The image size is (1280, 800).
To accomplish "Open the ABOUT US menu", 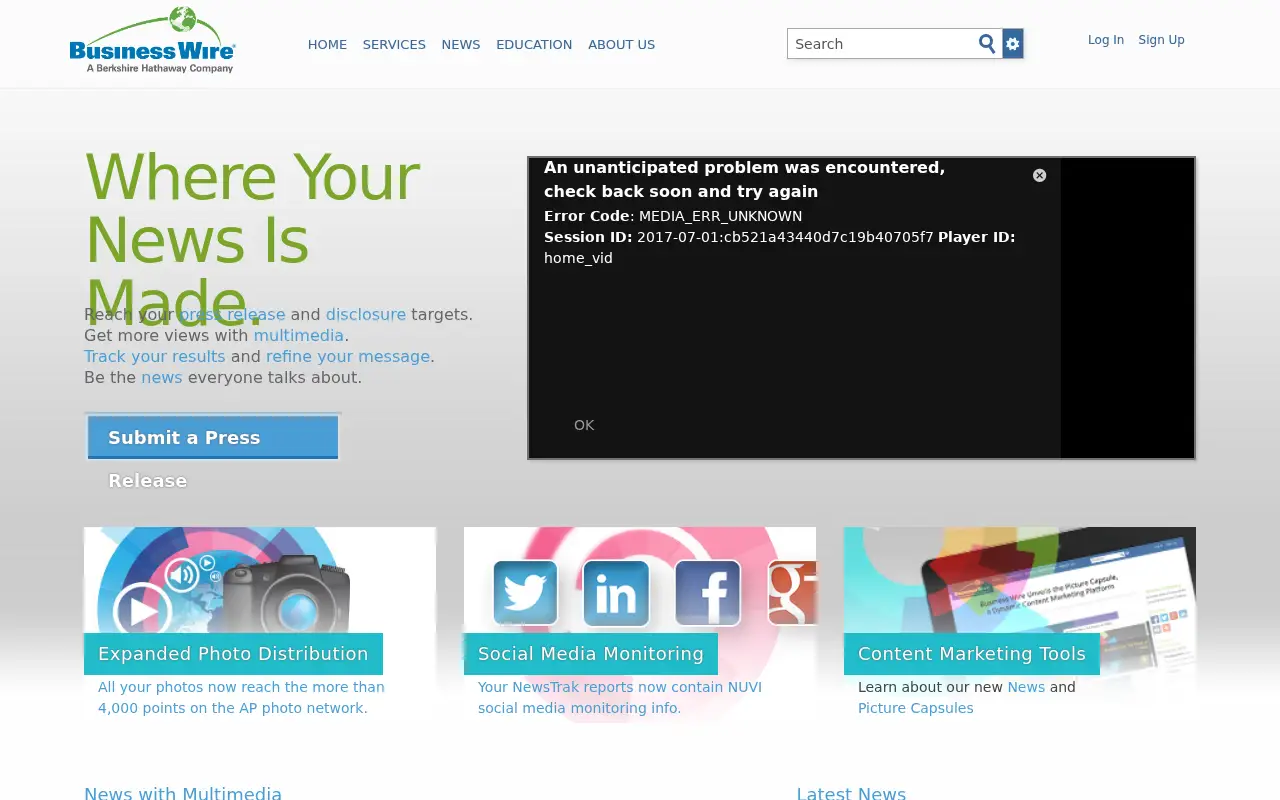I will click(x=622, y=45).
